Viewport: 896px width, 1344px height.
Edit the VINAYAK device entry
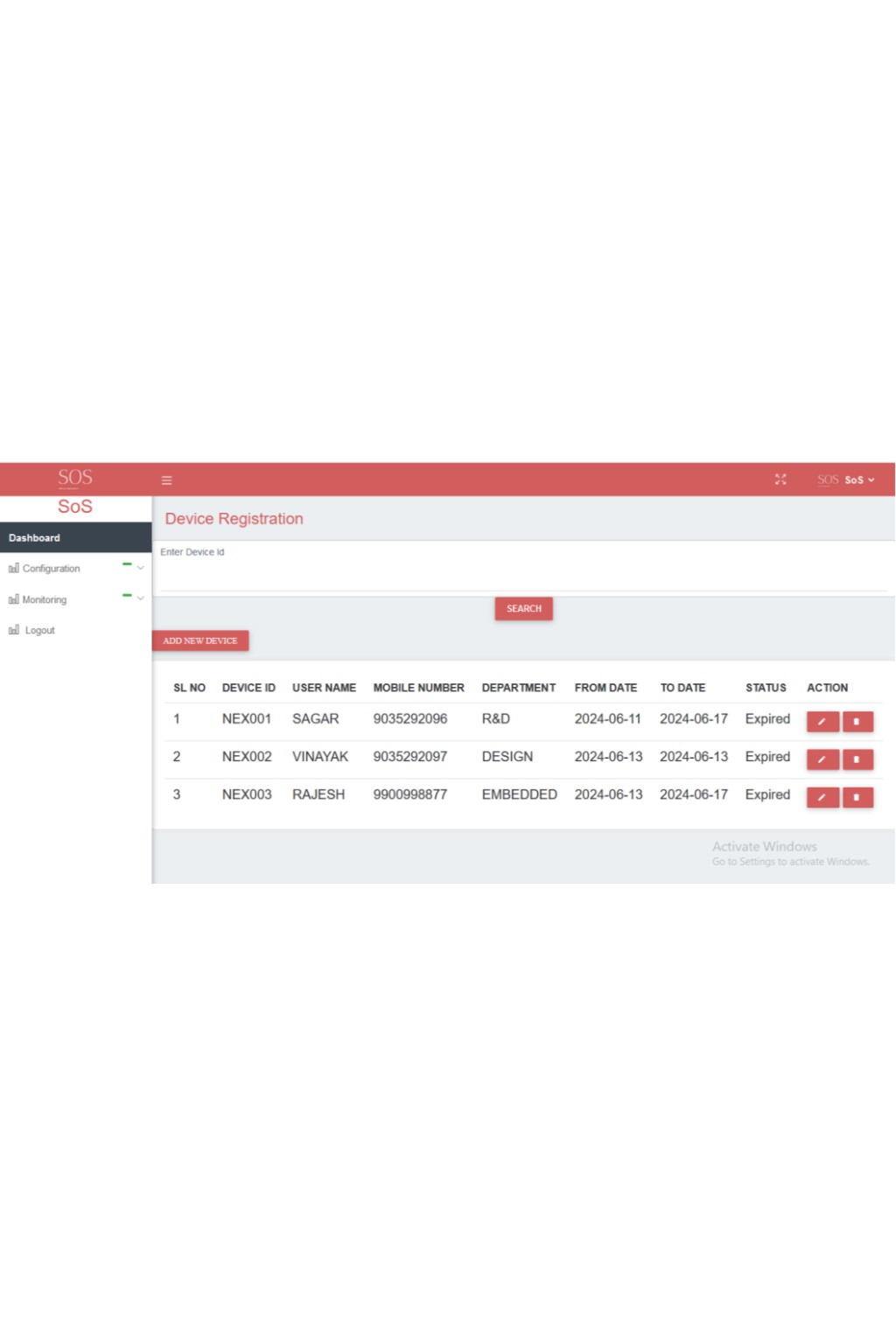822,759
